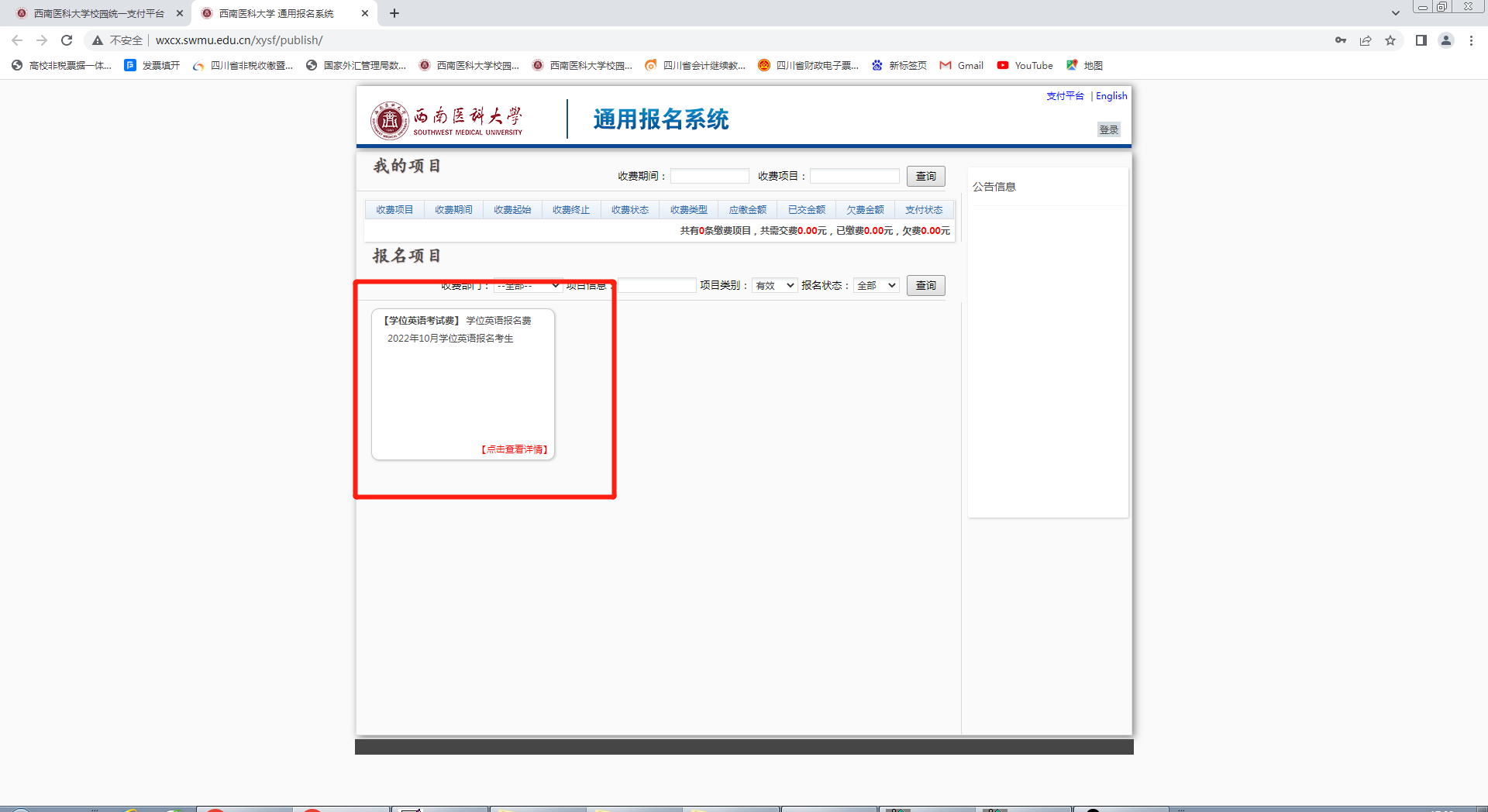
Task: Reload the page with the refresh icon
Action: (x=67, y=40)
